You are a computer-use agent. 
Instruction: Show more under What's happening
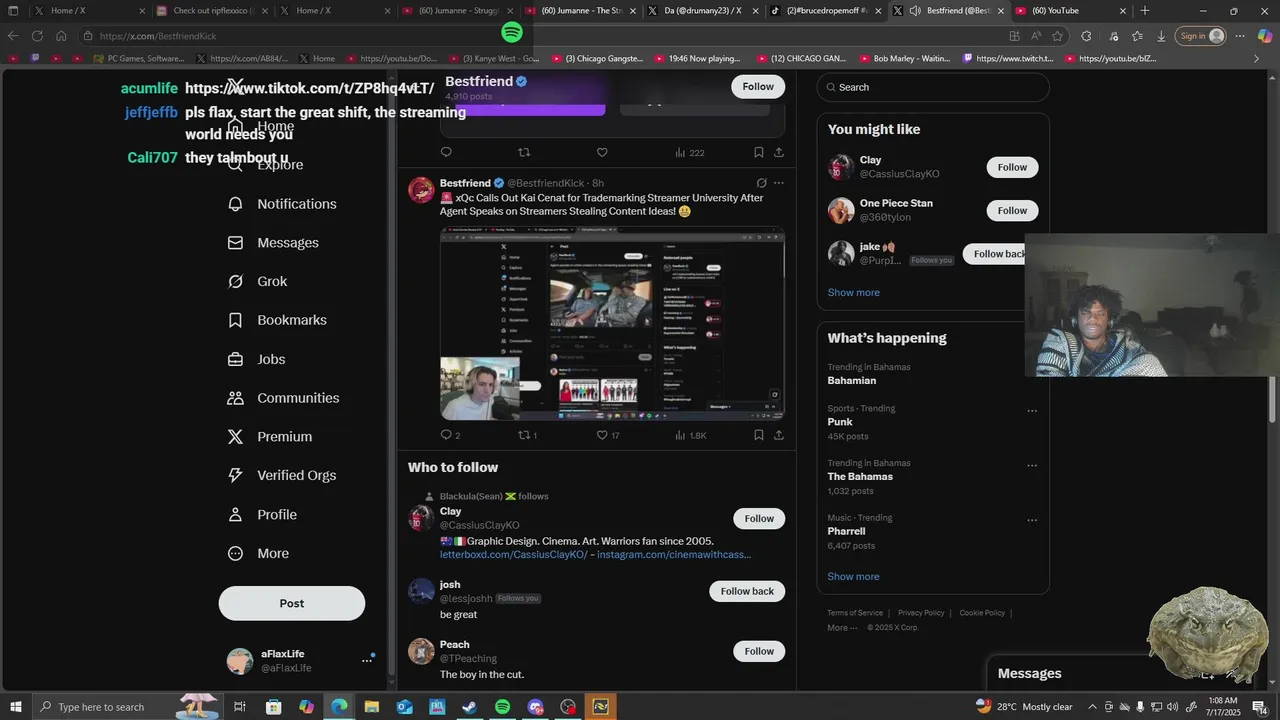click(853, 577)
